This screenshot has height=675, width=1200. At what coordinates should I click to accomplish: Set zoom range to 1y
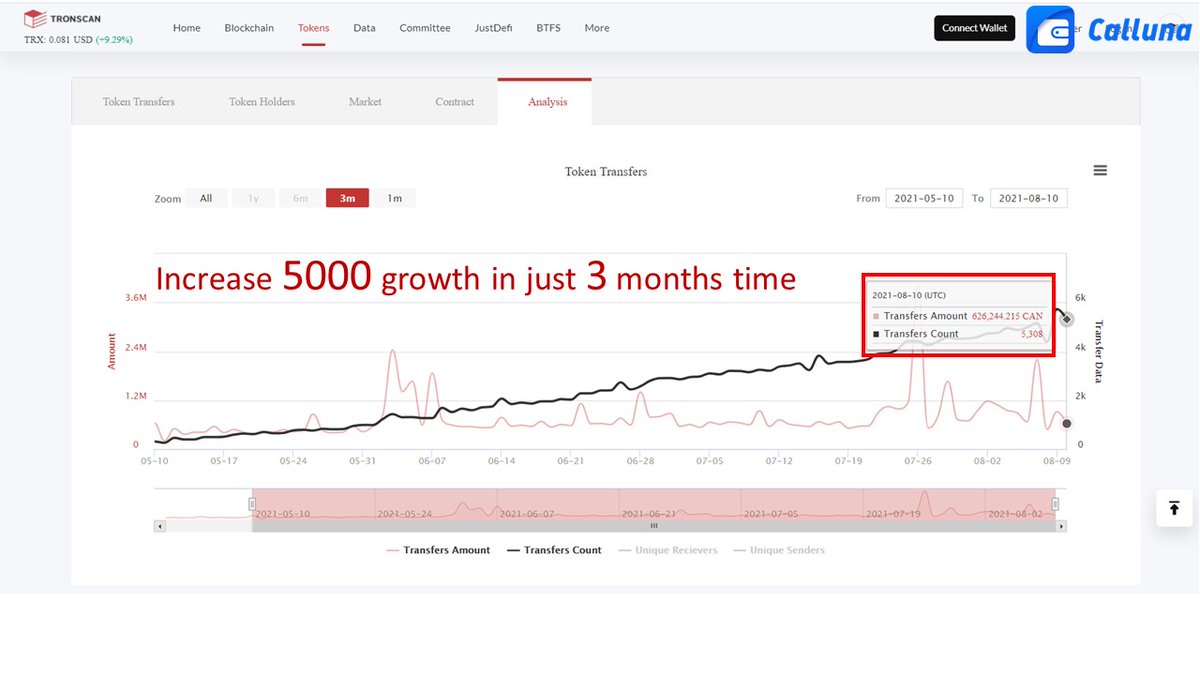[253, 198]
